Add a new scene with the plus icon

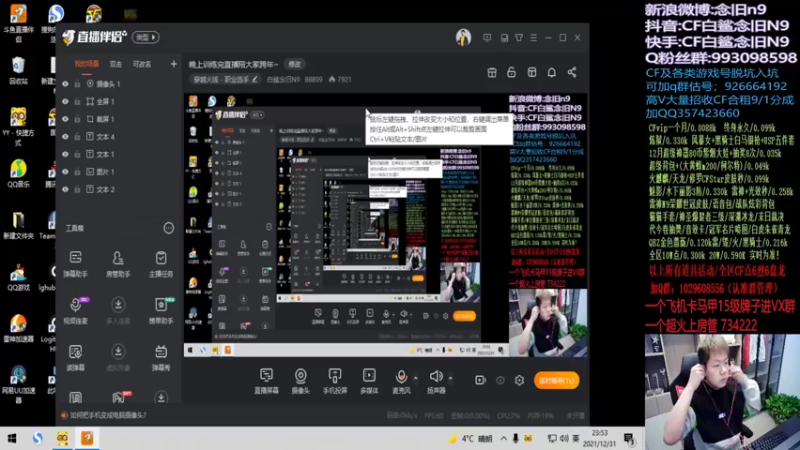(x=173, y=64)
